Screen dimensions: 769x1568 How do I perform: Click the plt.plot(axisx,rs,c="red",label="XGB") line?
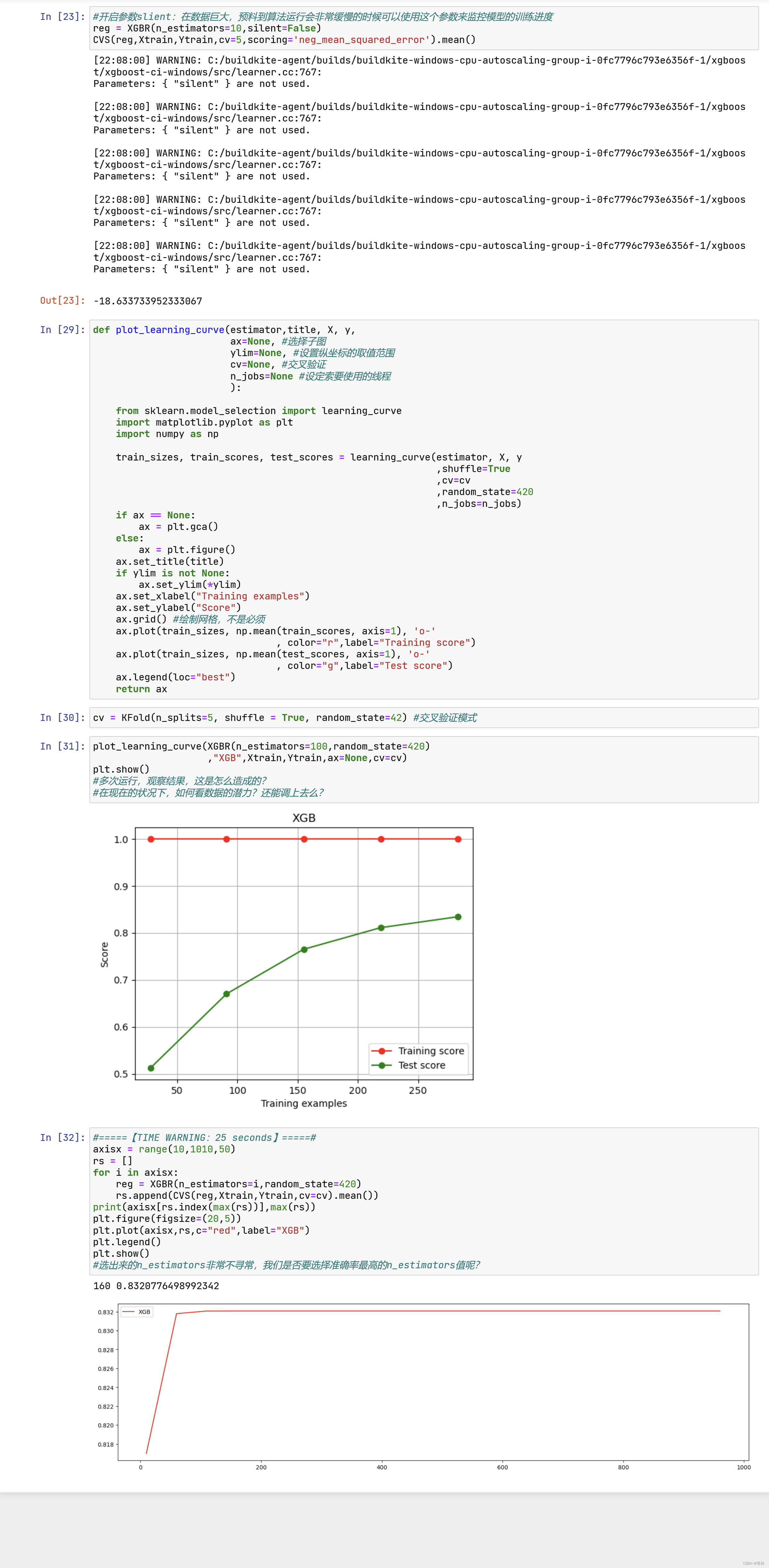202,1230
